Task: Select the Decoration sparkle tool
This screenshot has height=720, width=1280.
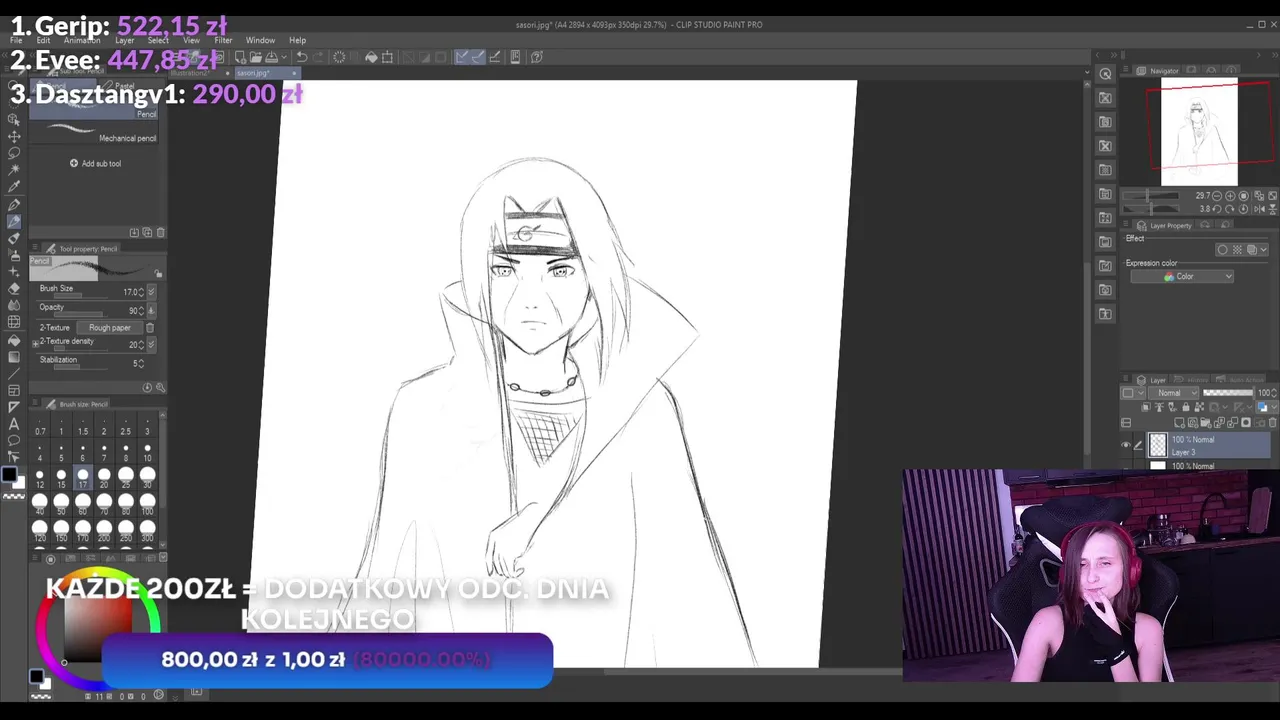Action: click(14, 271)
